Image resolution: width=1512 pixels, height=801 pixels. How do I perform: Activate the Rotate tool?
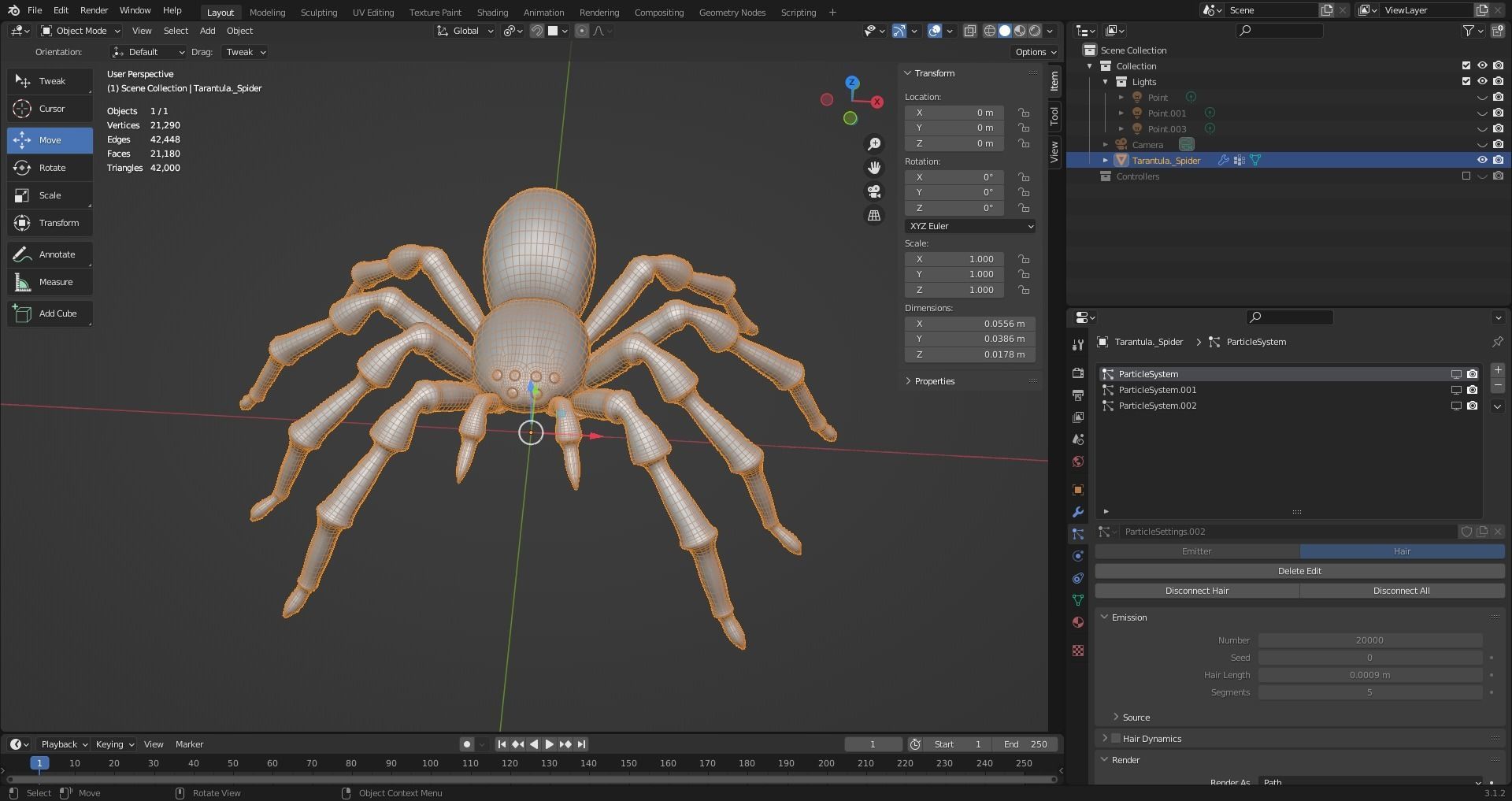tap(50, 168)
